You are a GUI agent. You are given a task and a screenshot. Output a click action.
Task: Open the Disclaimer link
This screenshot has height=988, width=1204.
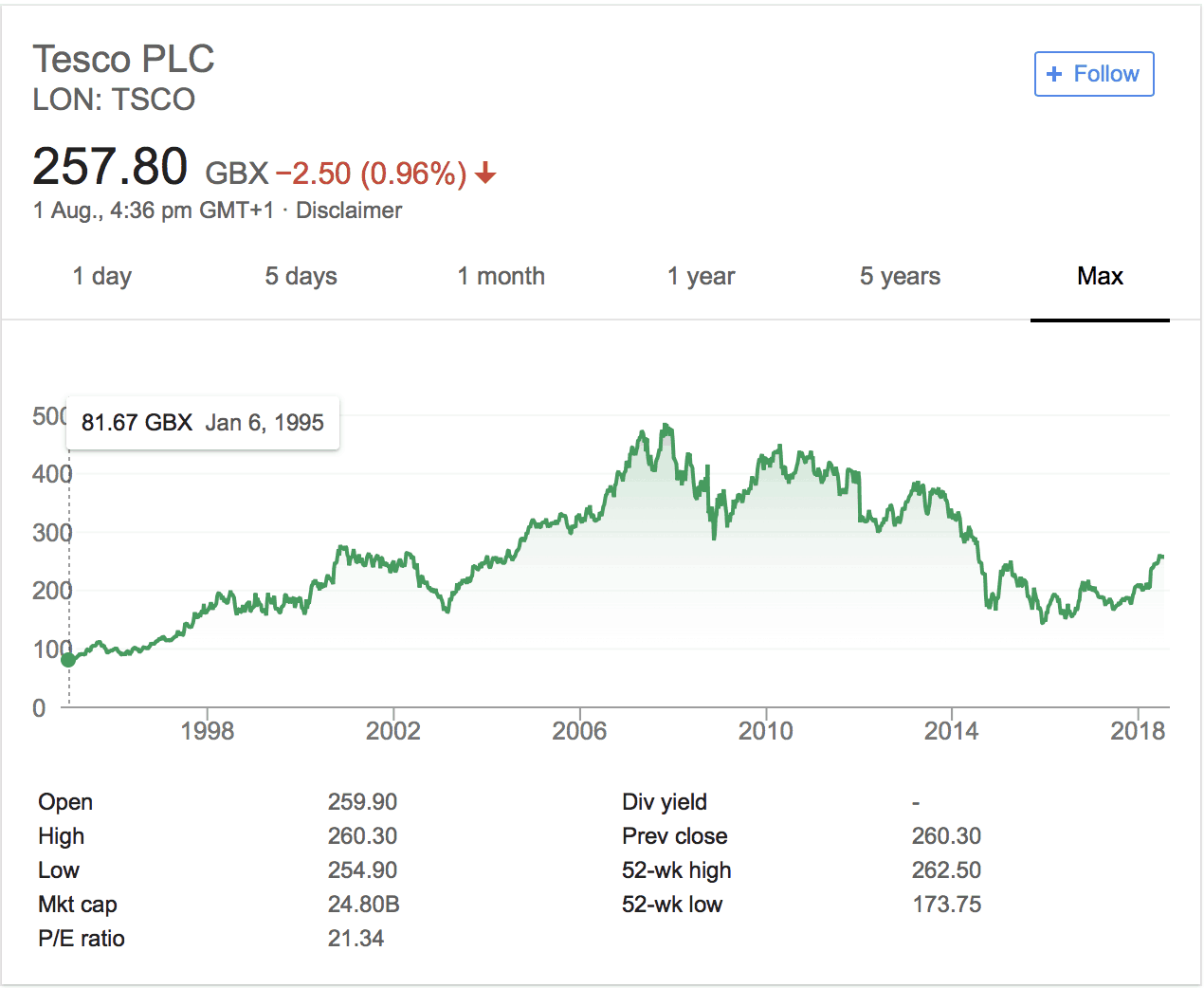(349, 210)
